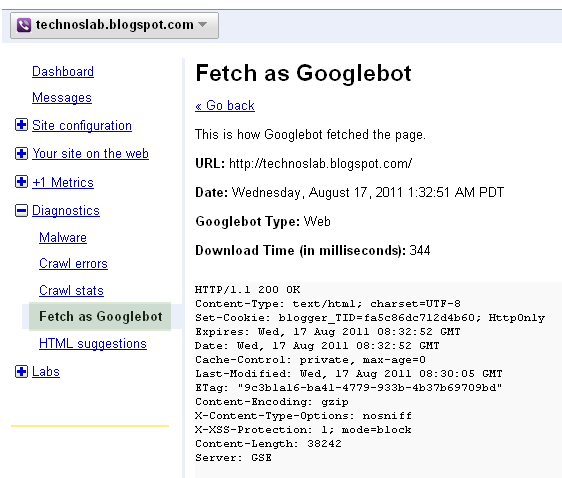Open HTML suggestions
Viewport: 562px width, 478px height.
point(93,343)
